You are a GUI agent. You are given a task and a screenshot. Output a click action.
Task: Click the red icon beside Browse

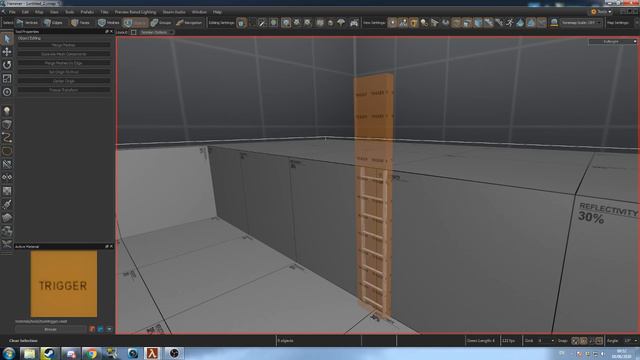pyautogui.click(x=92, y=329)
